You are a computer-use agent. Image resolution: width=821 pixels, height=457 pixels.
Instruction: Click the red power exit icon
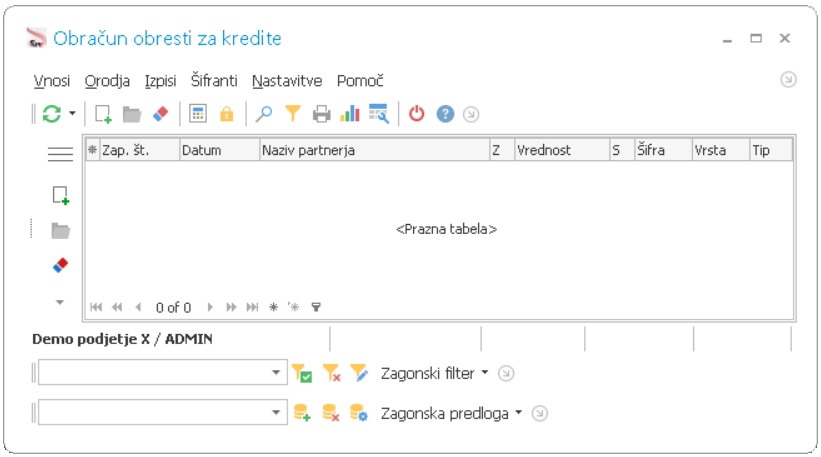[417, 114]
